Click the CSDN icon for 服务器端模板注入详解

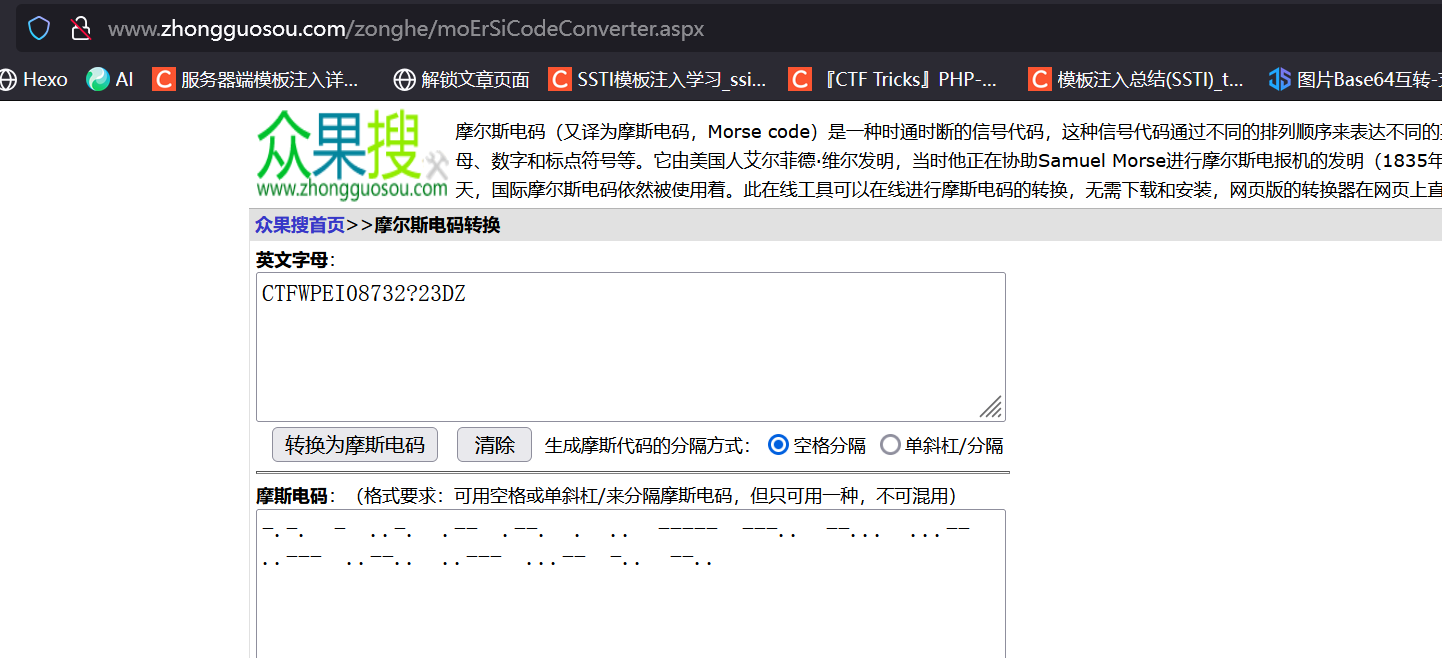[163, 78]
